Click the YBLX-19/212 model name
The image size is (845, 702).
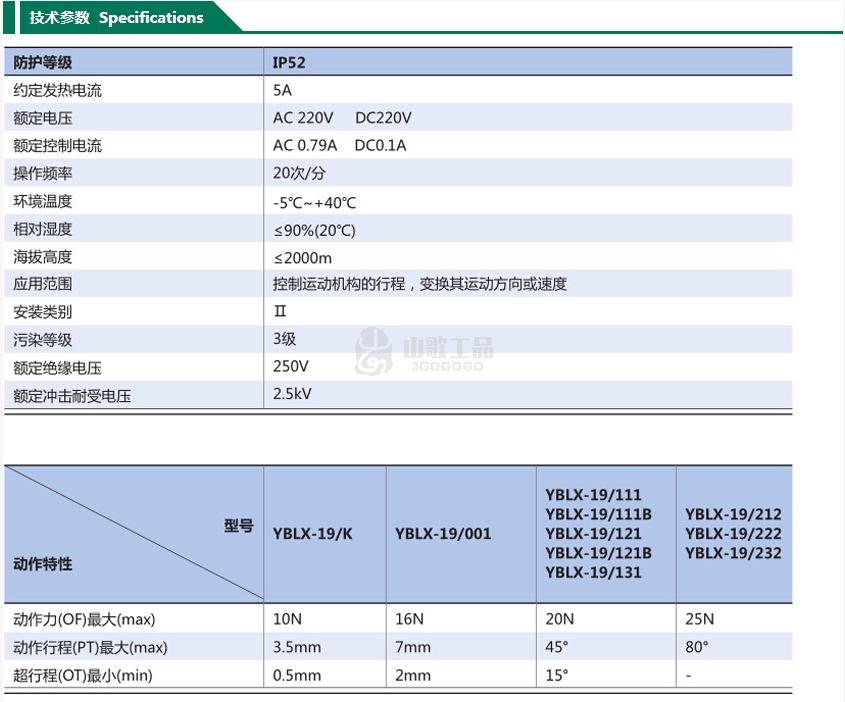click(x=733, y=515)
